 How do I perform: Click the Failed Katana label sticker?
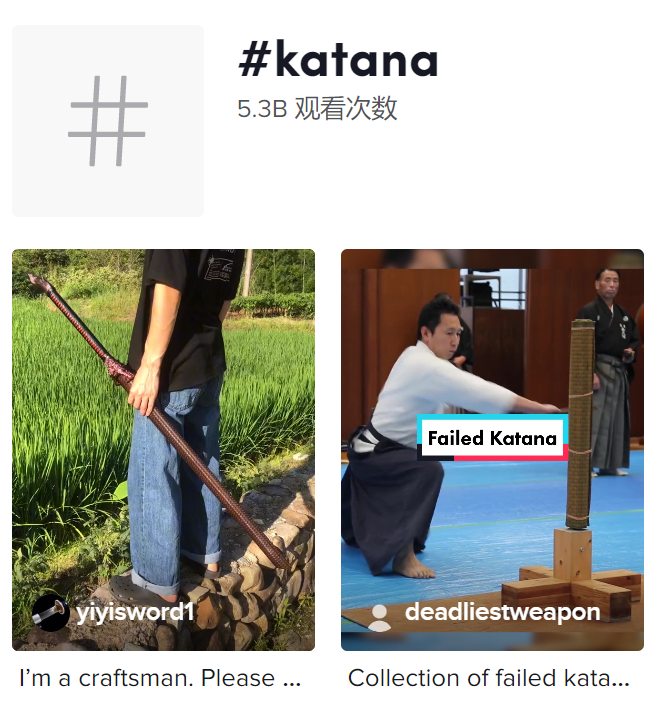[493, 438]
